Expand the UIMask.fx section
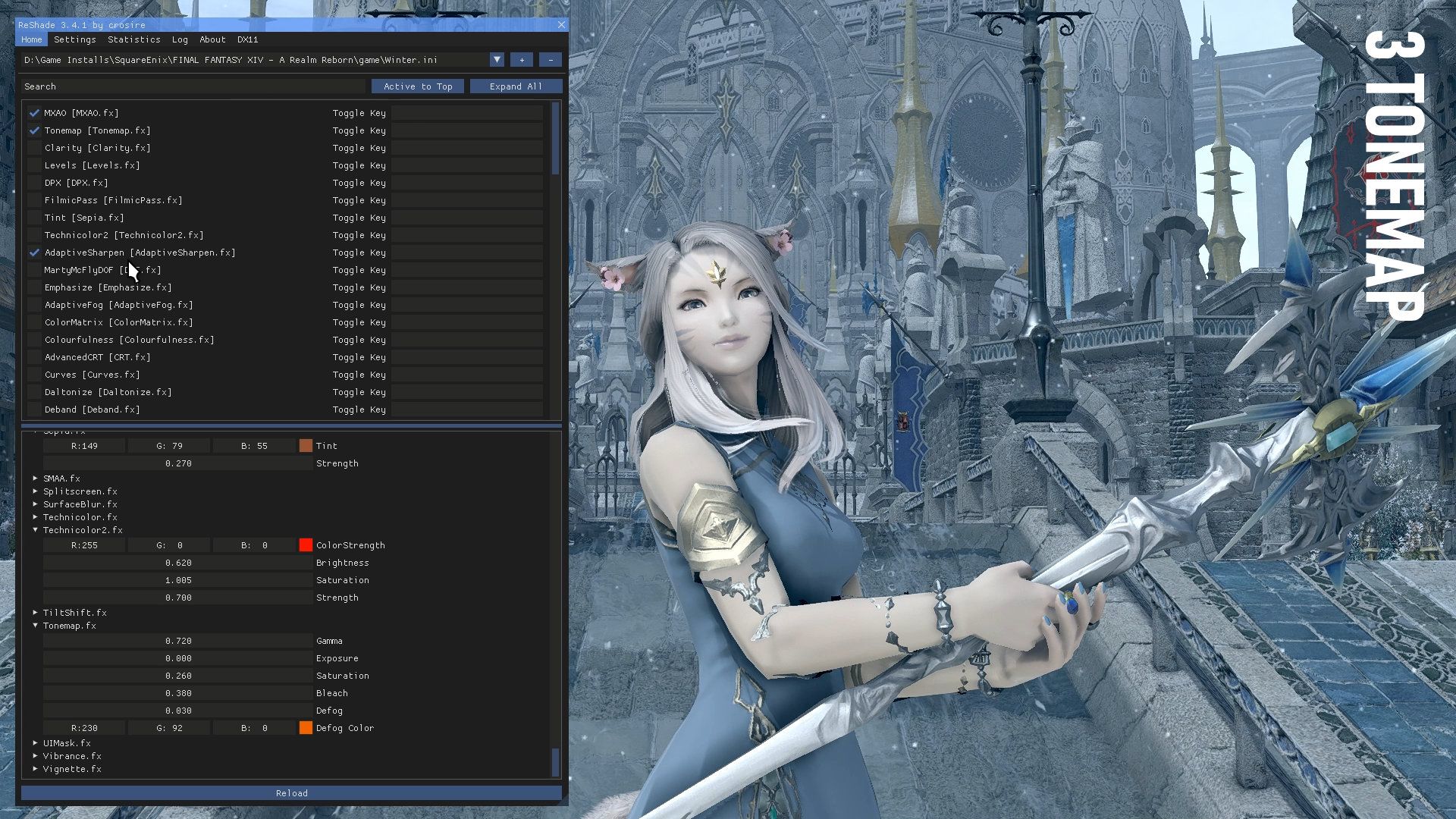 pos(36,743)
